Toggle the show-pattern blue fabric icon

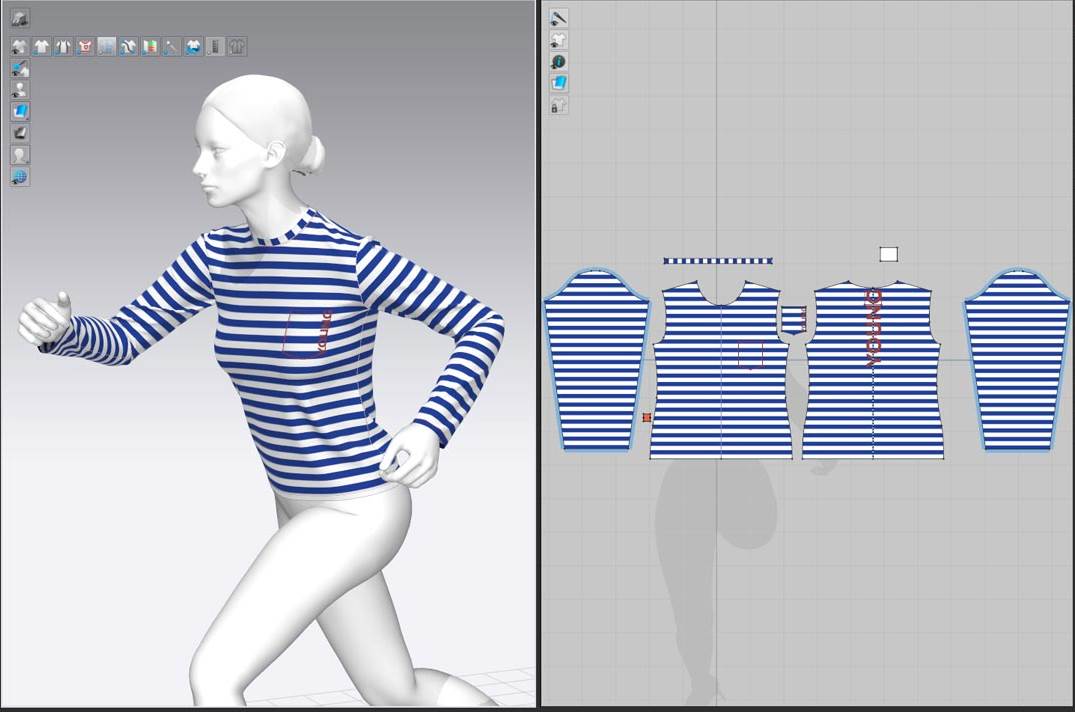click(x=558, y=83)
